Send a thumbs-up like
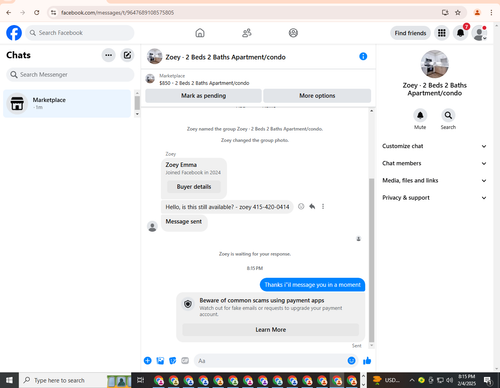 [367, 361]
